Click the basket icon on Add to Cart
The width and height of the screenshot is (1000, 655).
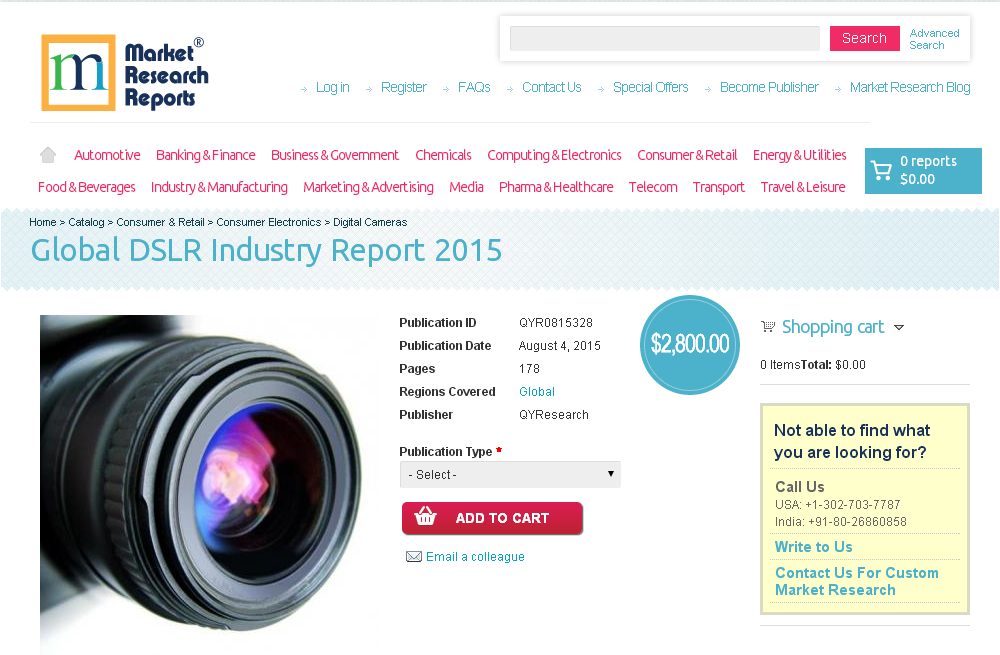coord(425,516)
